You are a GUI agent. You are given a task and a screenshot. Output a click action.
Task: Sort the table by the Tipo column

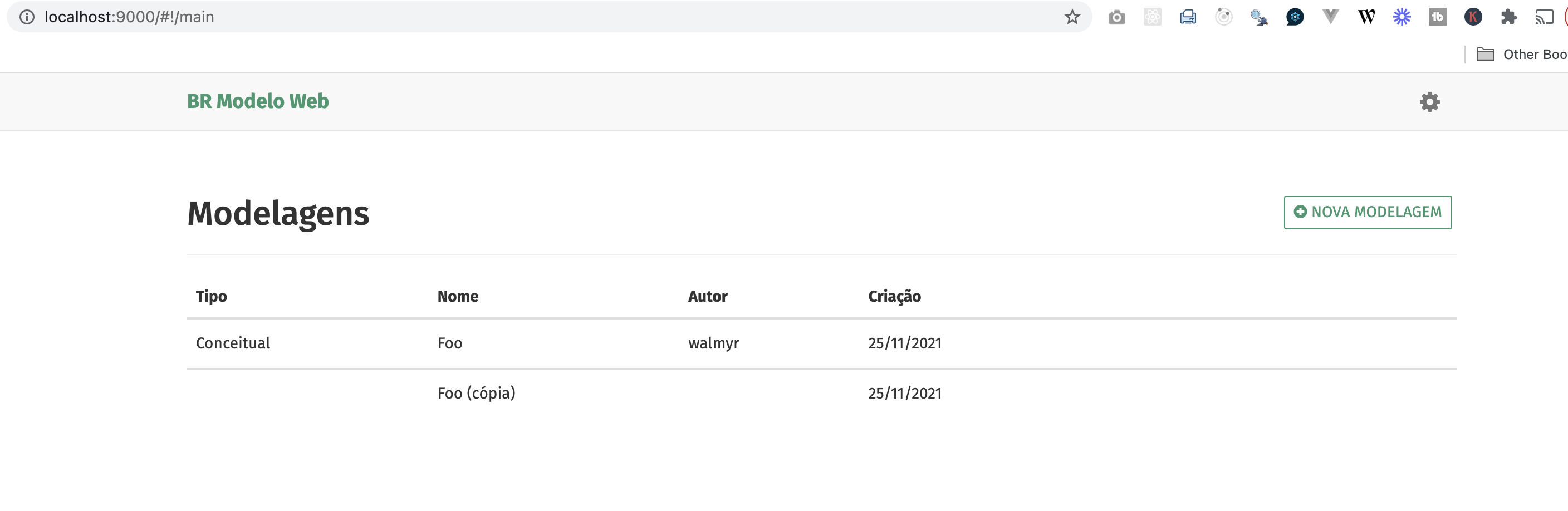[210, 296]
